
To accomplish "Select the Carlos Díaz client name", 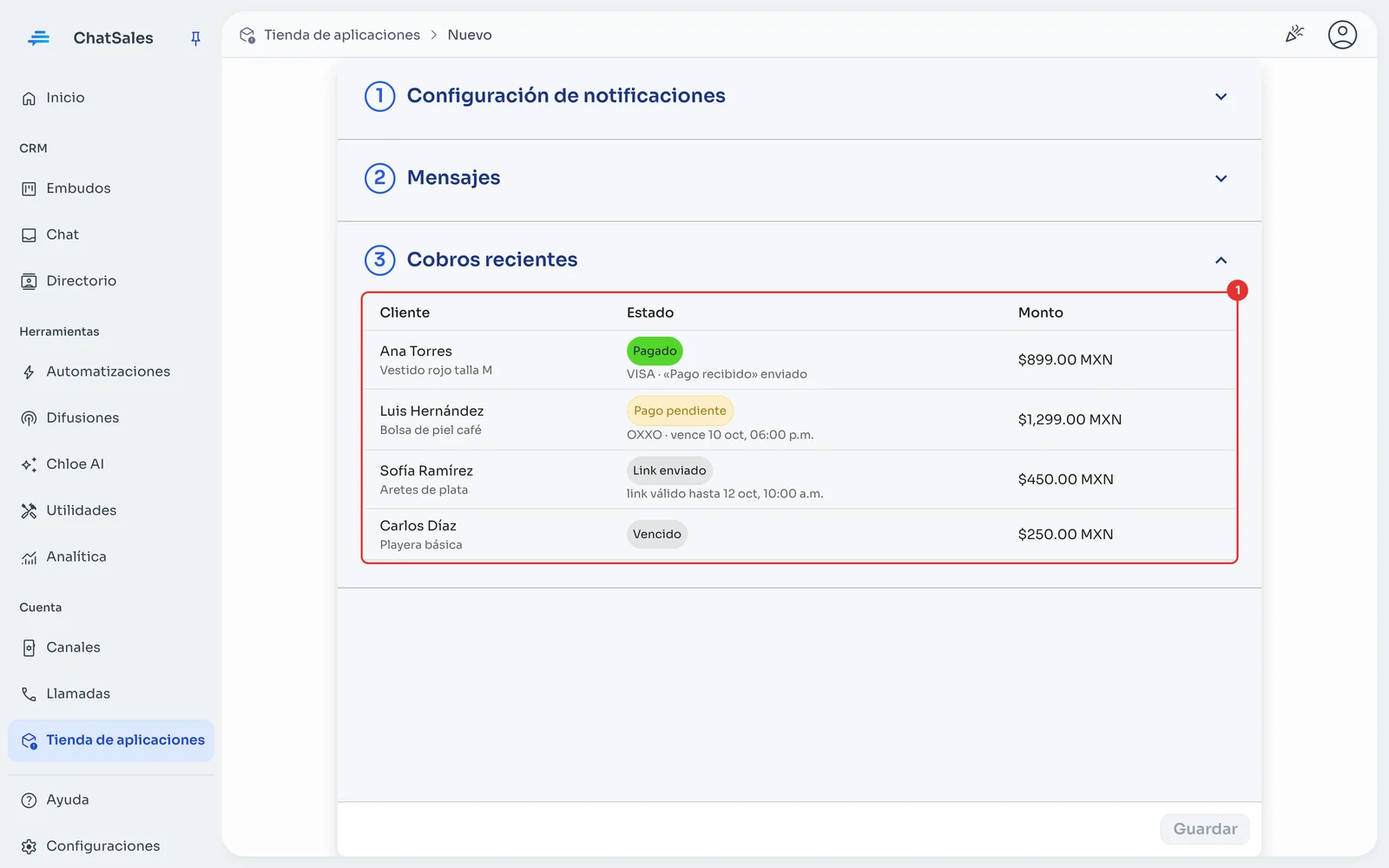I will pyautogui.click(x=418, y=526).
